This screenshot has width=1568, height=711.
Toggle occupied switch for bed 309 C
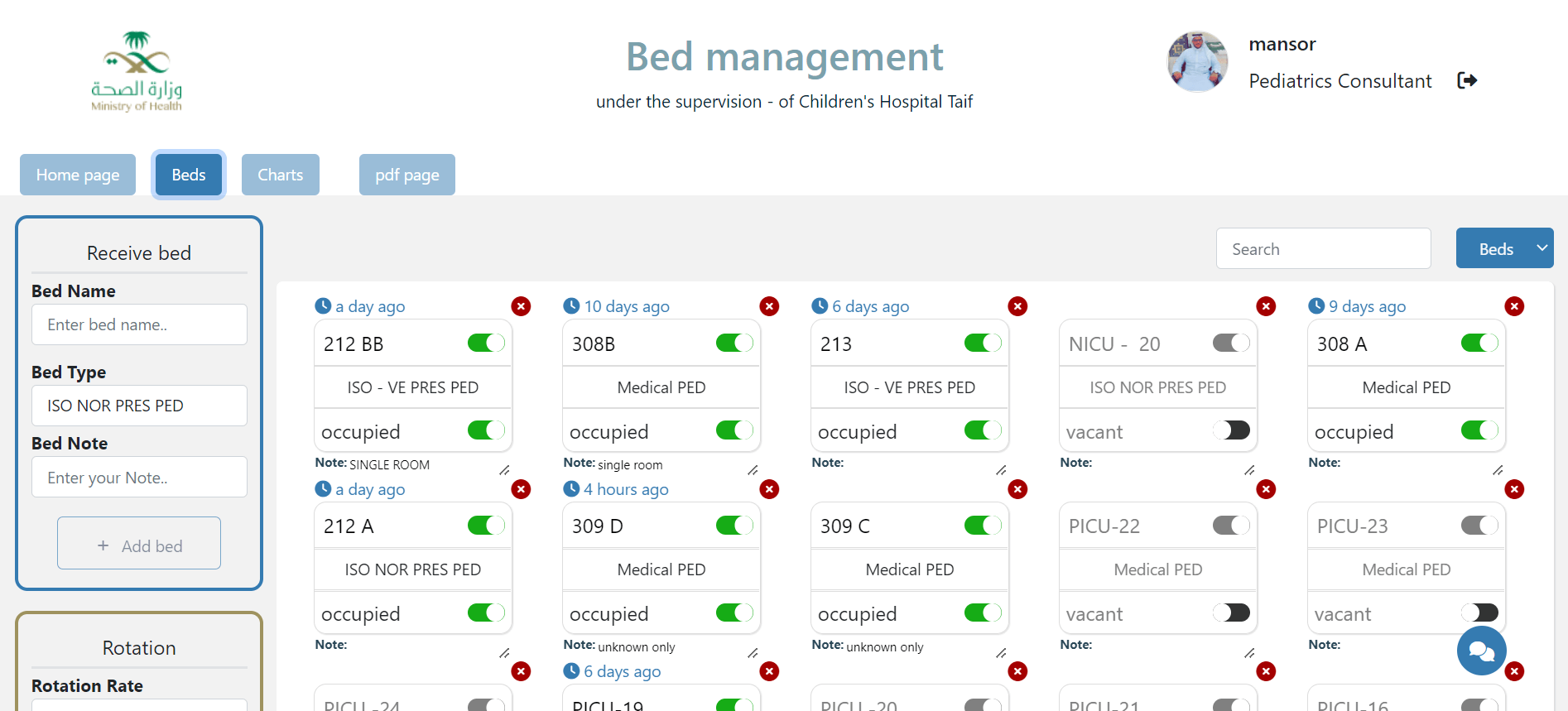[x=983, y=613]
